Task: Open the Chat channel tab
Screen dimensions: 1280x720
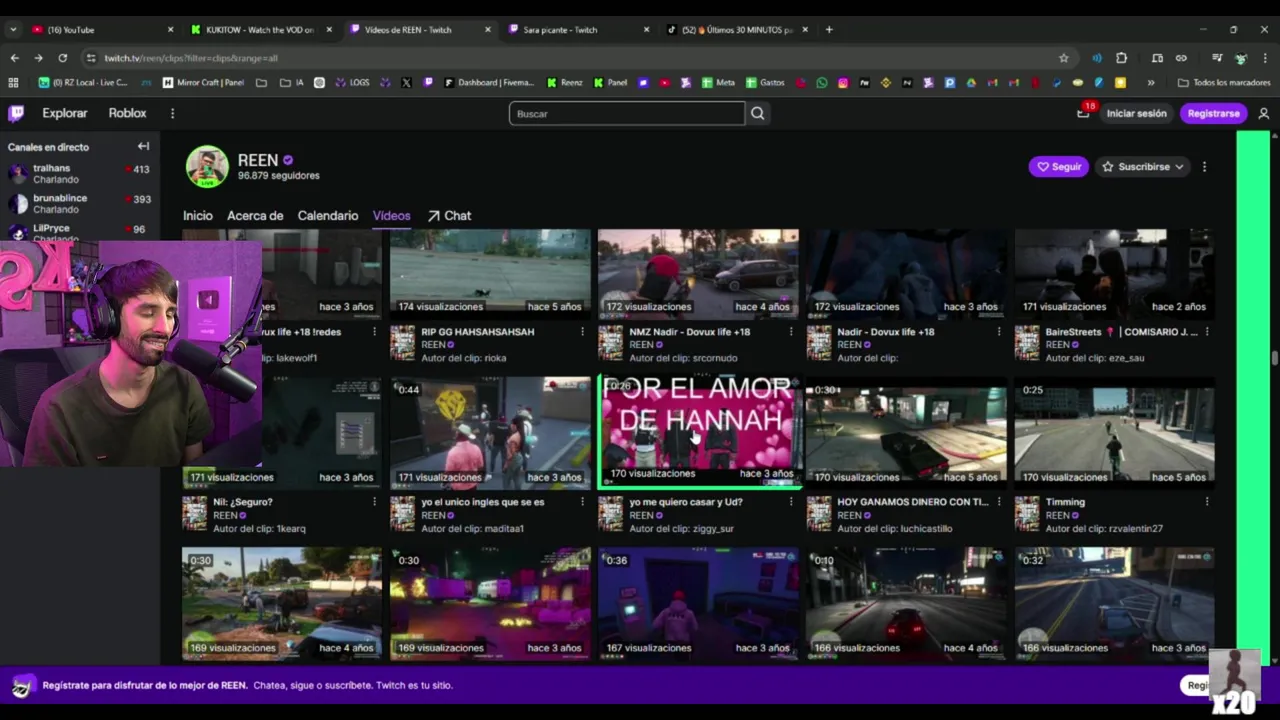Action: click(449, 216)
